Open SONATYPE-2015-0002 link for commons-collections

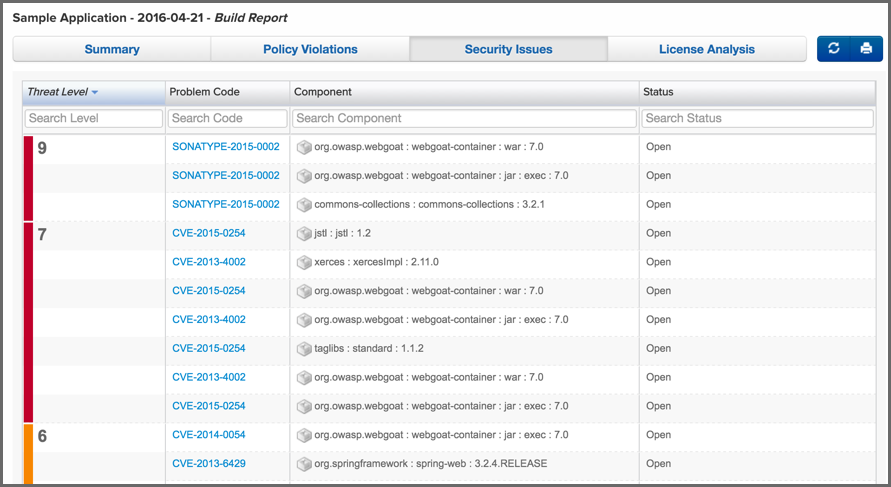pyautogui.click(x=226, y=204)
